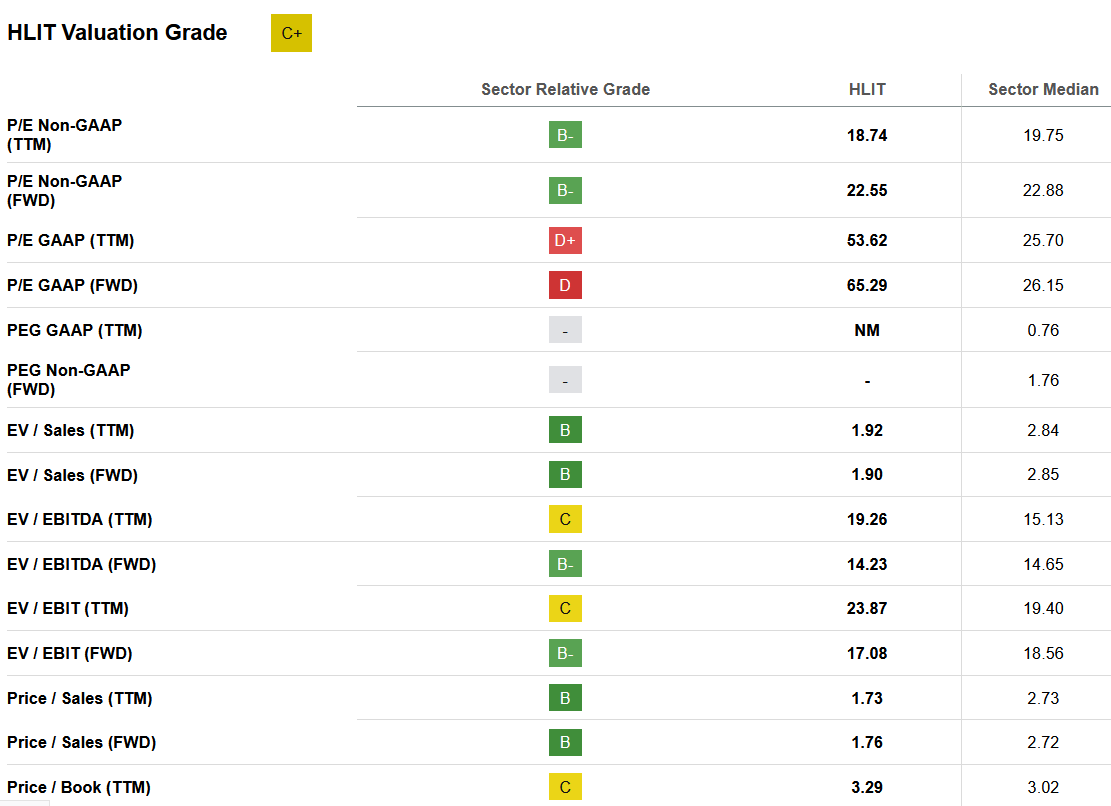Image resolution: width=1111 pixels, height=806 pixels.
Task: Select the B grade badge for EV / Sales (TTM)
Action: coord(565,430)
